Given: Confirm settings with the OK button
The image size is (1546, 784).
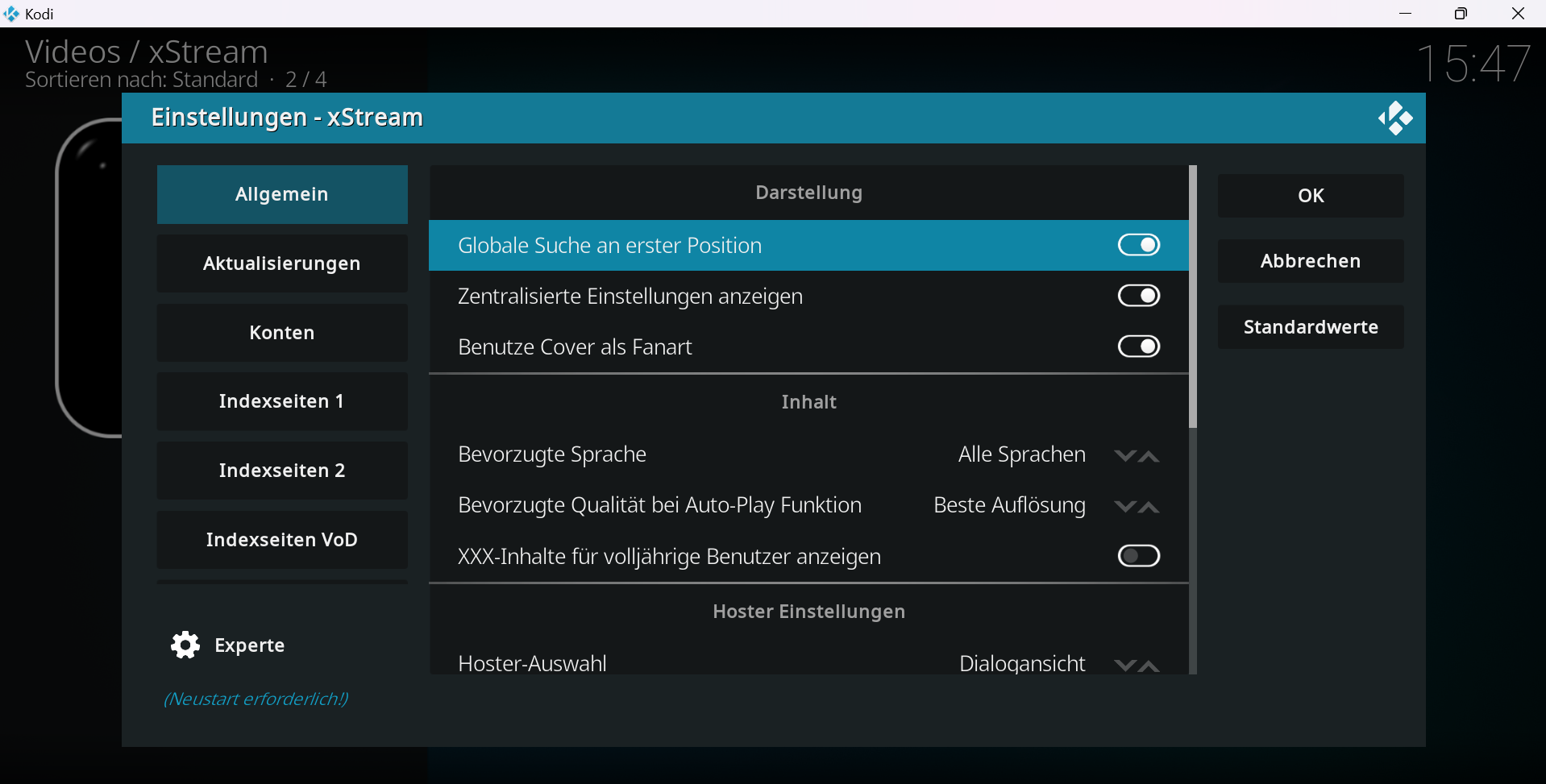Looking at the screenshot, I should (1310, 196).
